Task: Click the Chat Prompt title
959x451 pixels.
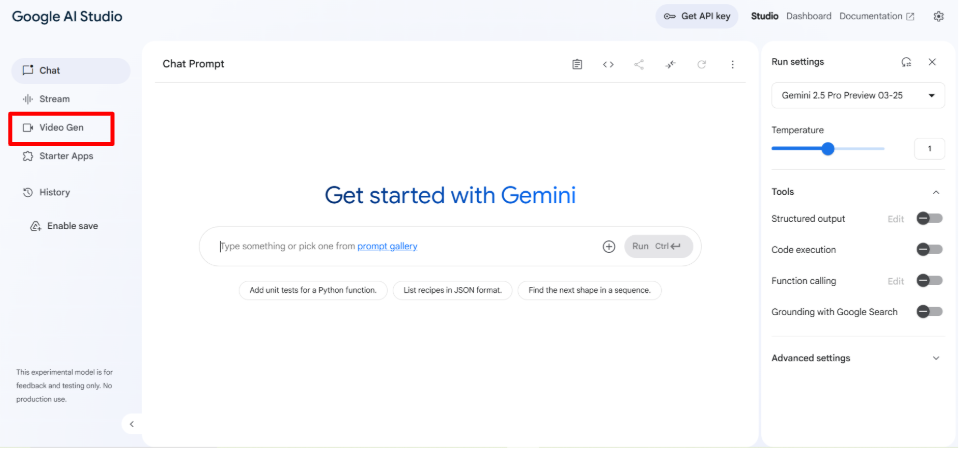Action: 193,64
